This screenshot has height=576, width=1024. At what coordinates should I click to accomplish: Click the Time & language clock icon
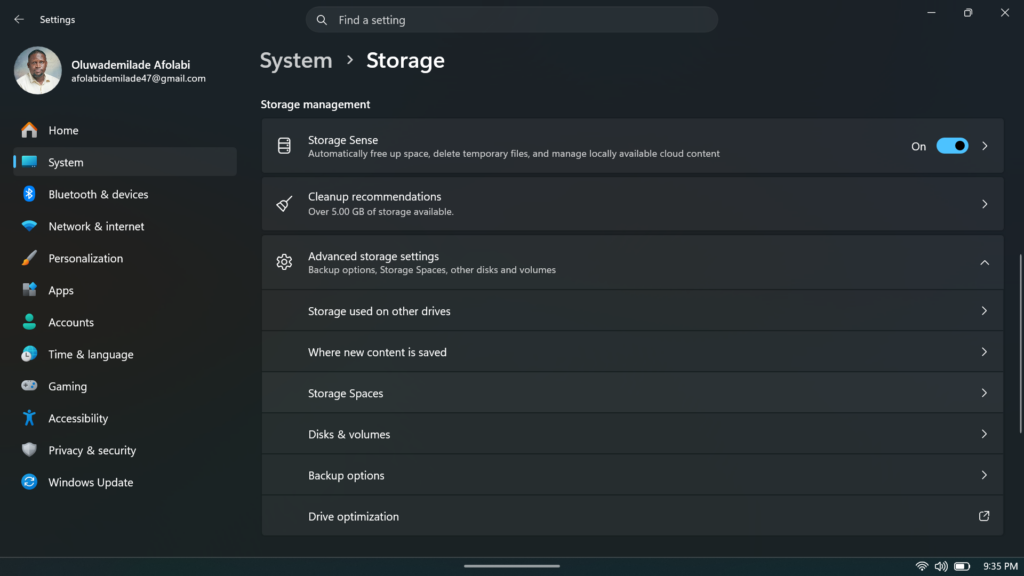pos(29,354)
